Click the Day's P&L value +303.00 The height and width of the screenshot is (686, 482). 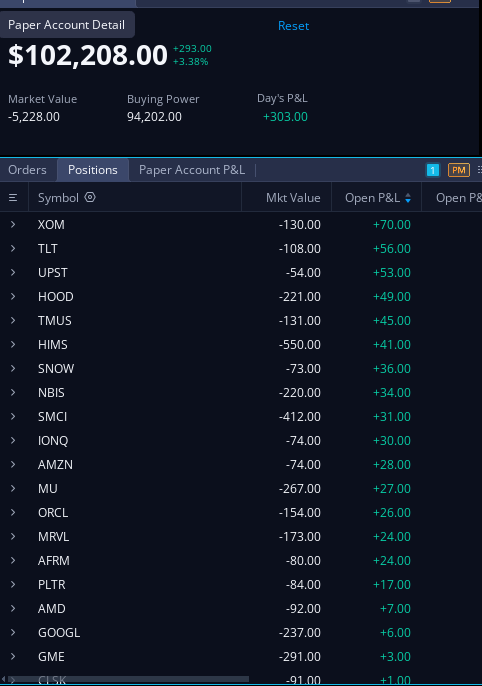click(x=285, y=117)
